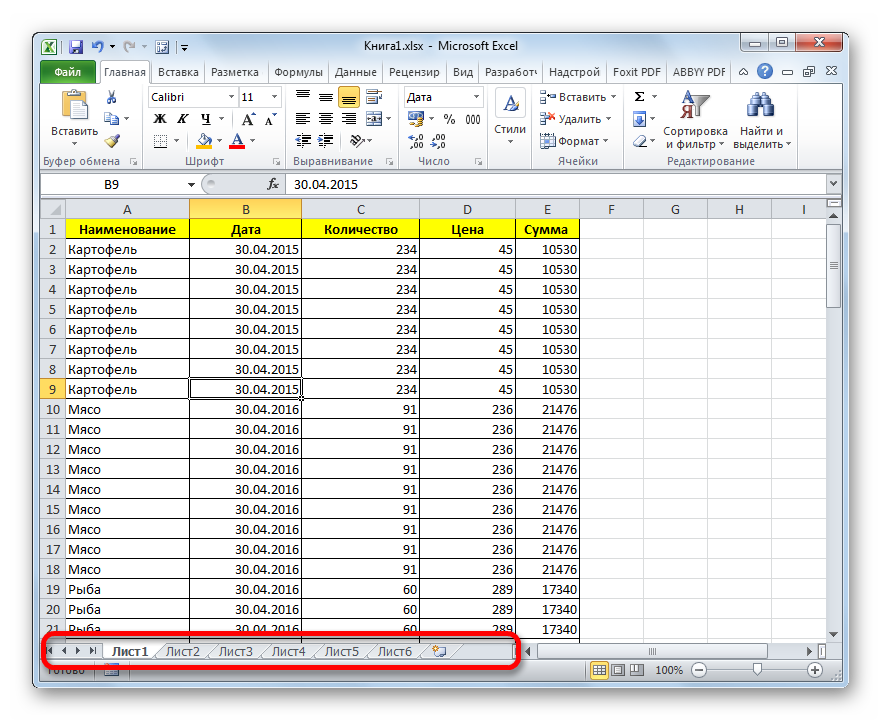Select cell C10 containing 91

360,409
